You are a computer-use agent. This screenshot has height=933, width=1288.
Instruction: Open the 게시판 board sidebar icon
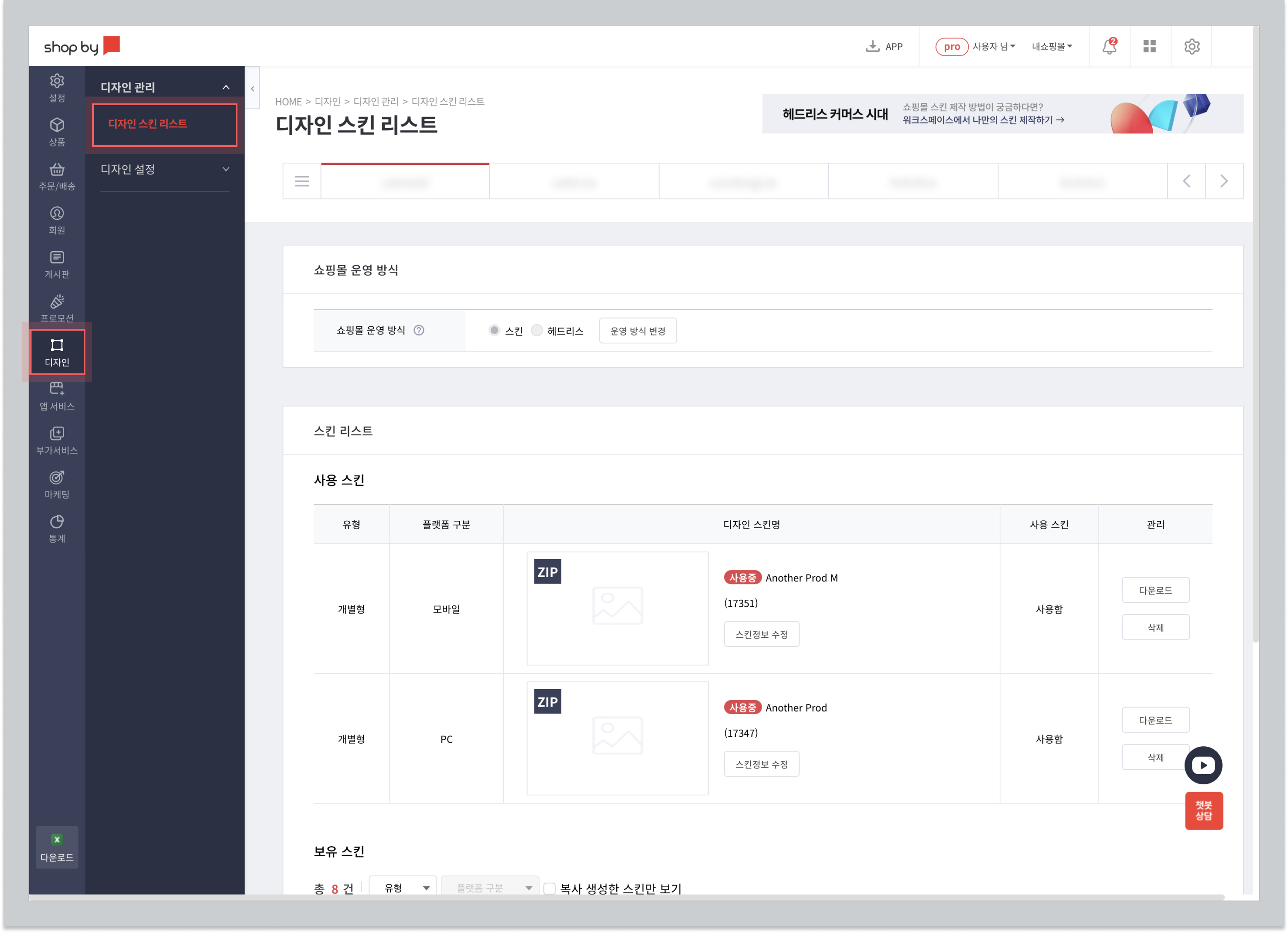(x=57, y=264)
